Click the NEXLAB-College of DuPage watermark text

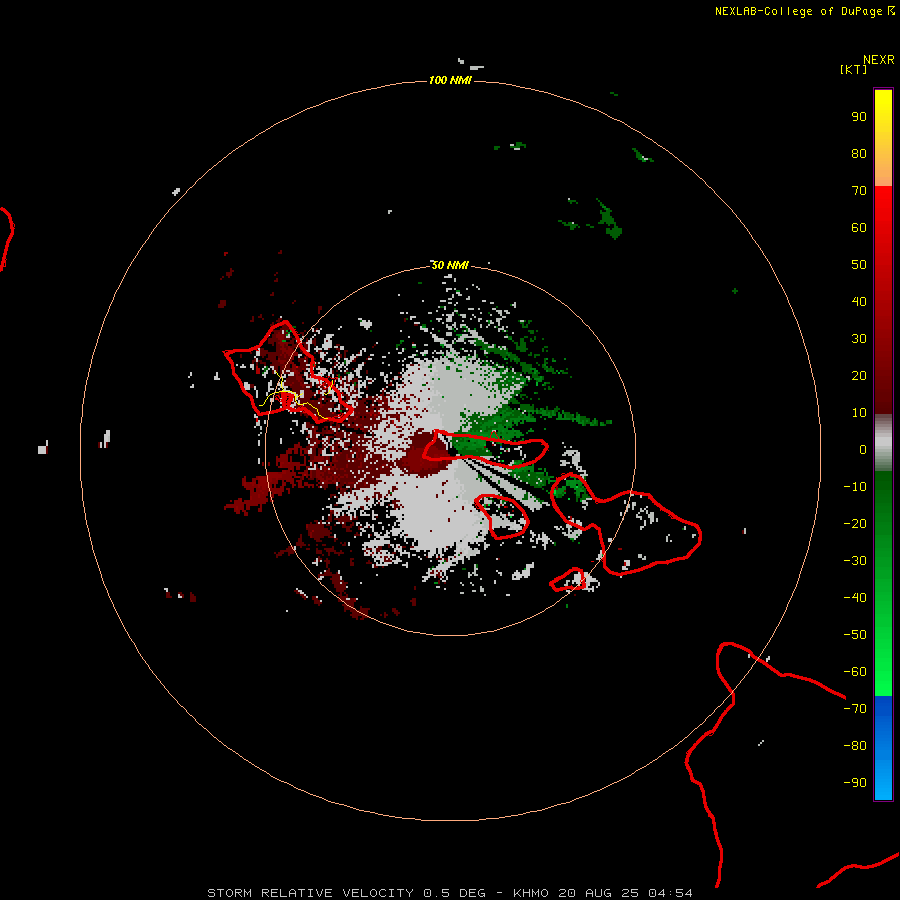805,11
